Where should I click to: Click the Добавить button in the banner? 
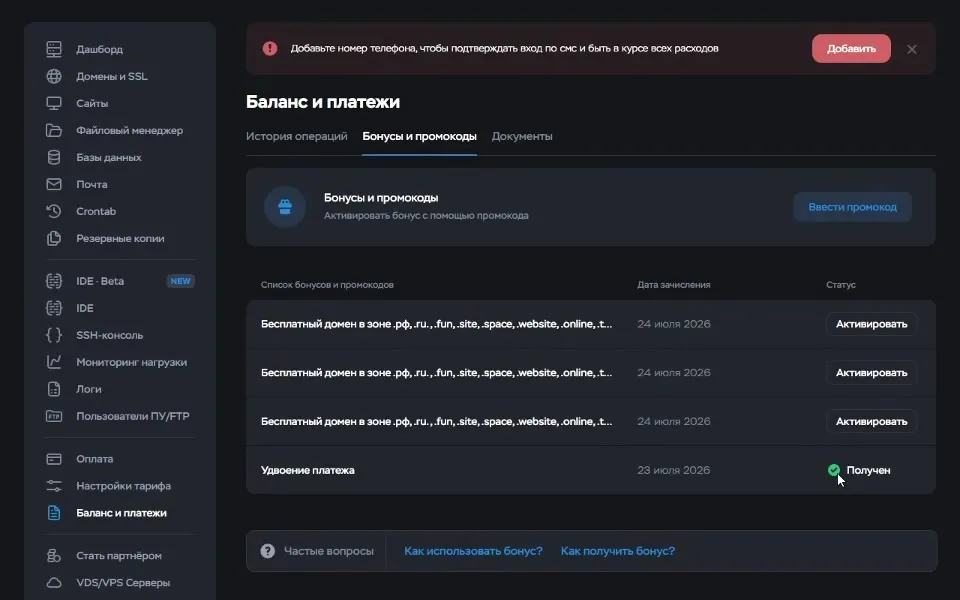tap(851, 48)
